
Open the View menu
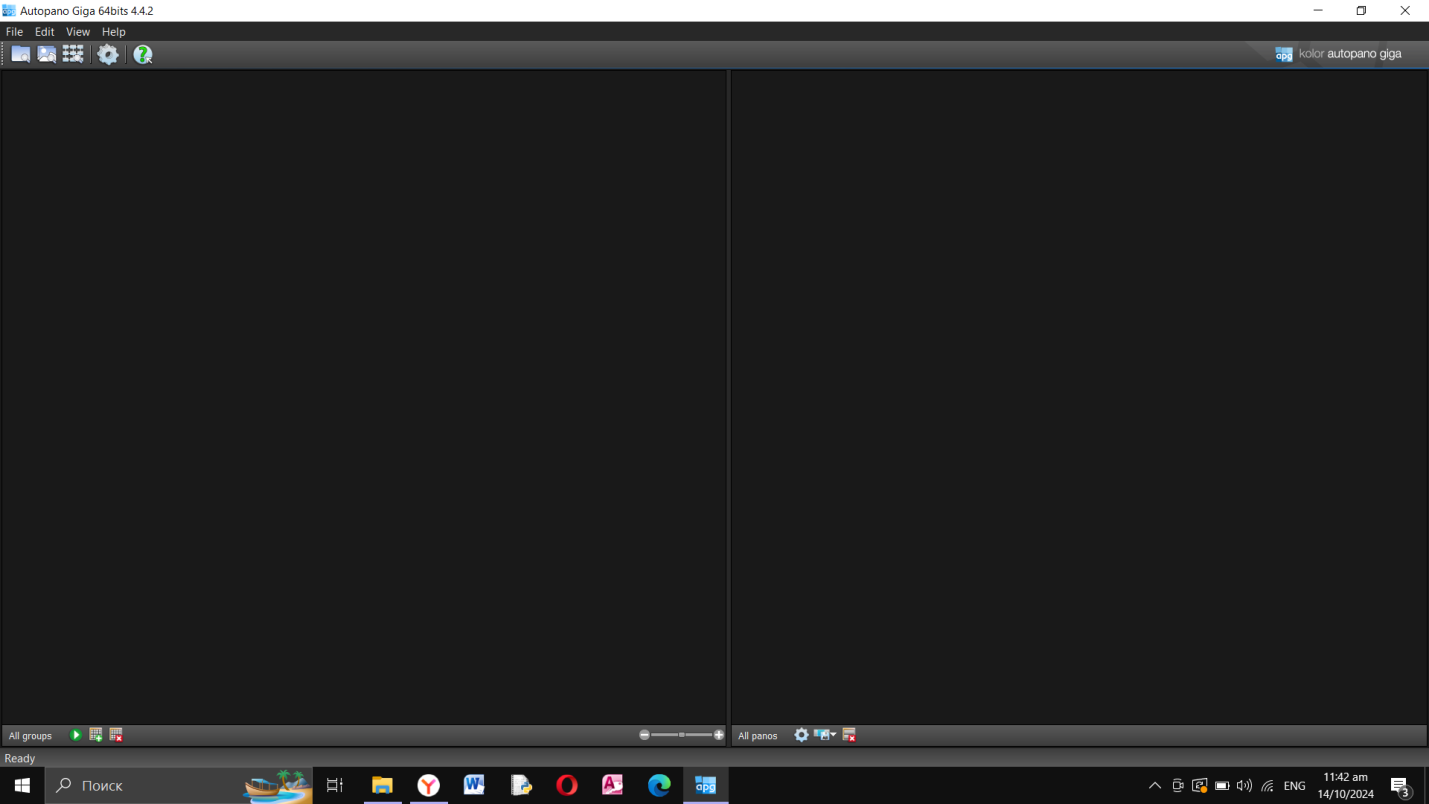pyautogui.click(x=78, y=32)
